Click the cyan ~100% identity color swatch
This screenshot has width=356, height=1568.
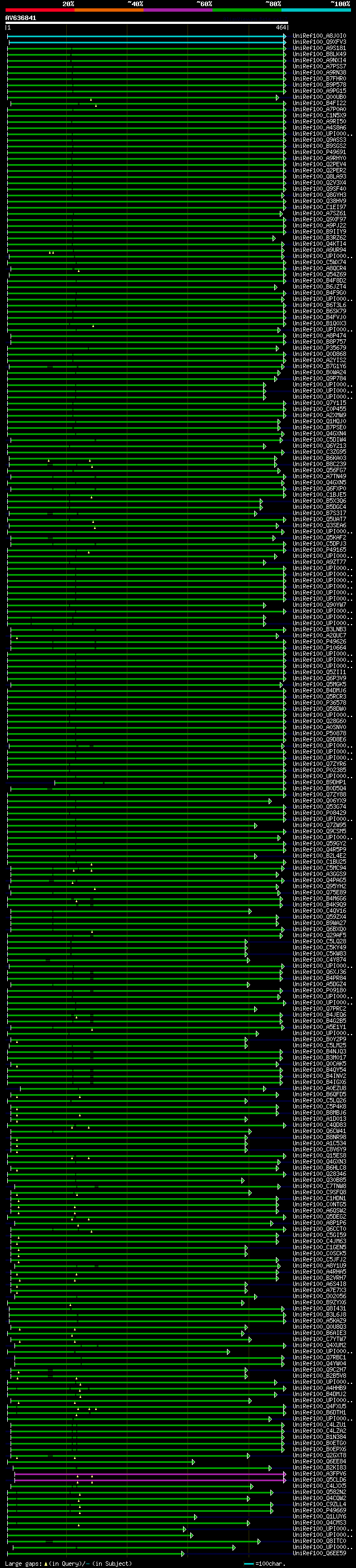316,11
